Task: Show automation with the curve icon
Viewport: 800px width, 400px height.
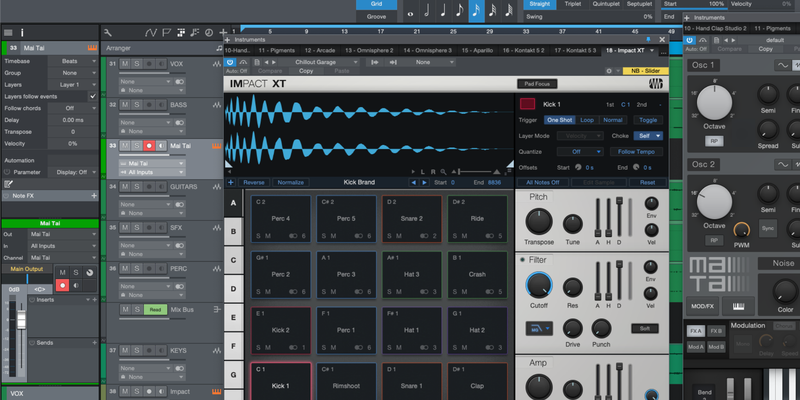Action: click(150, 32)
